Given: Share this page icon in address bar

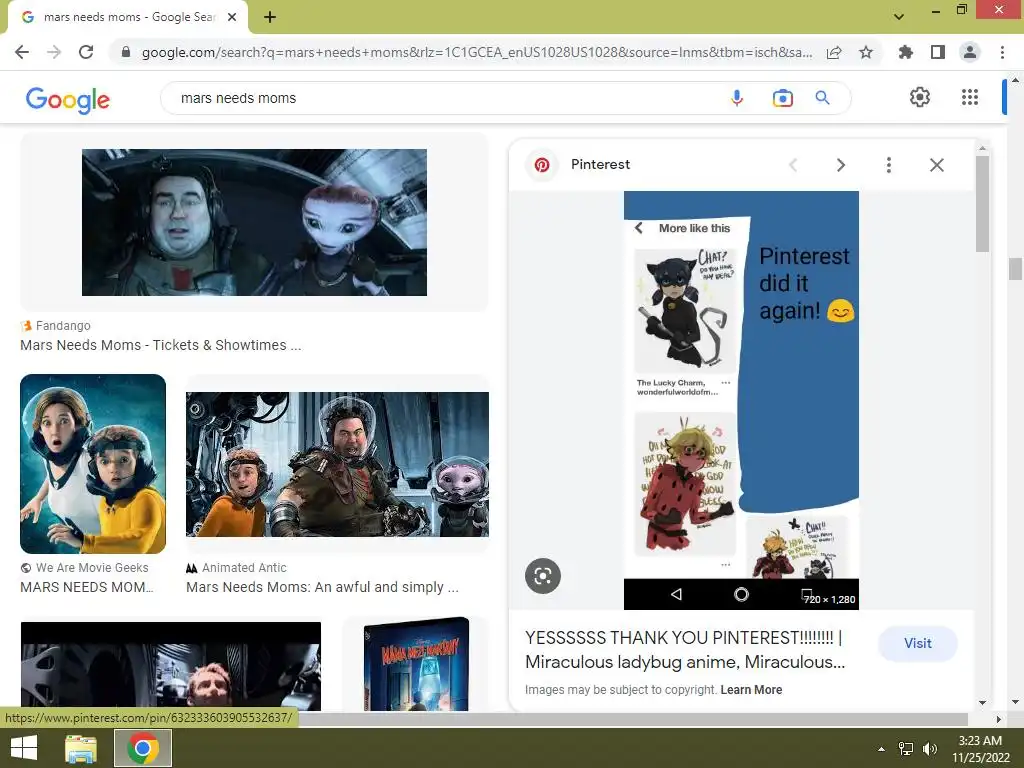Looking at the screenshot, I should click(x=834, y=52).
